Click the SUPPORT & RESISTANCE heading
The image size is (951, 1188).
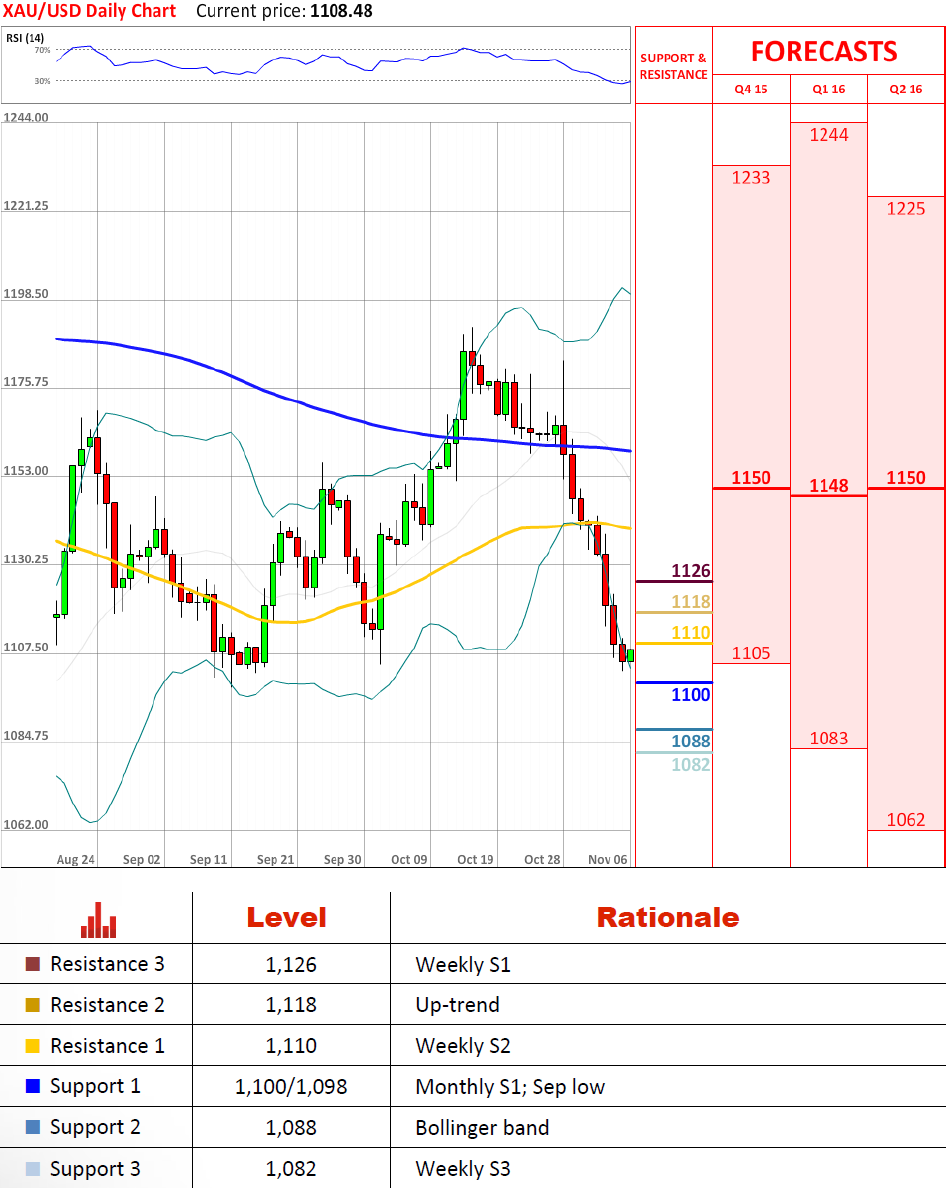[x=673, y=66]
